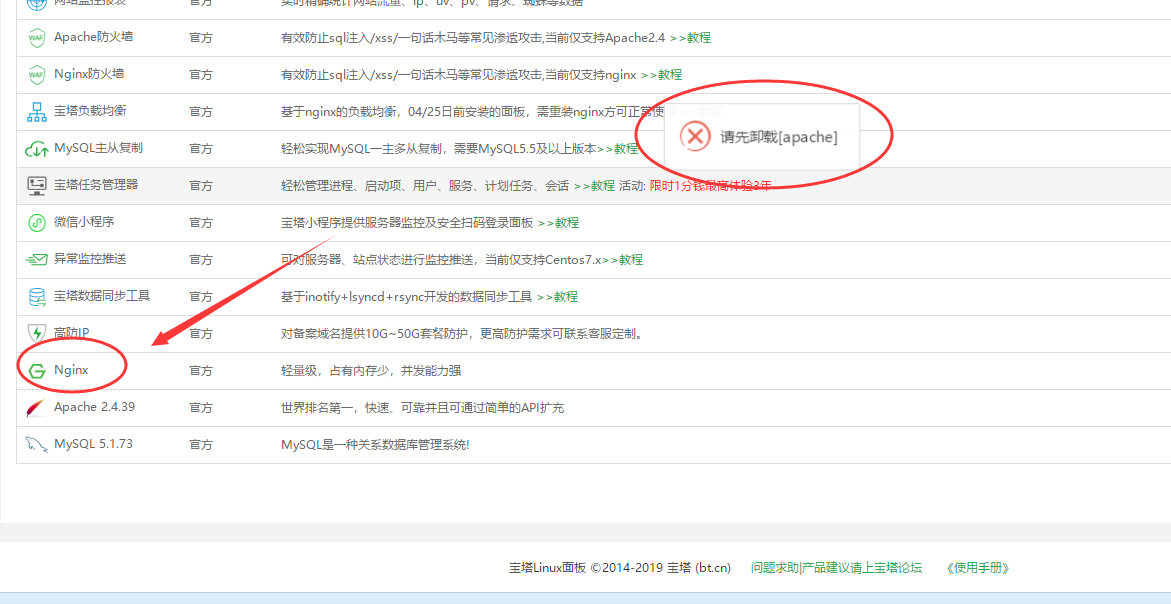The width and height of the screenshot is (1171, 604).
Task: Click the Apache 2.4.39 feather icon
Action: pyautogui.click(x=36, y=408)
